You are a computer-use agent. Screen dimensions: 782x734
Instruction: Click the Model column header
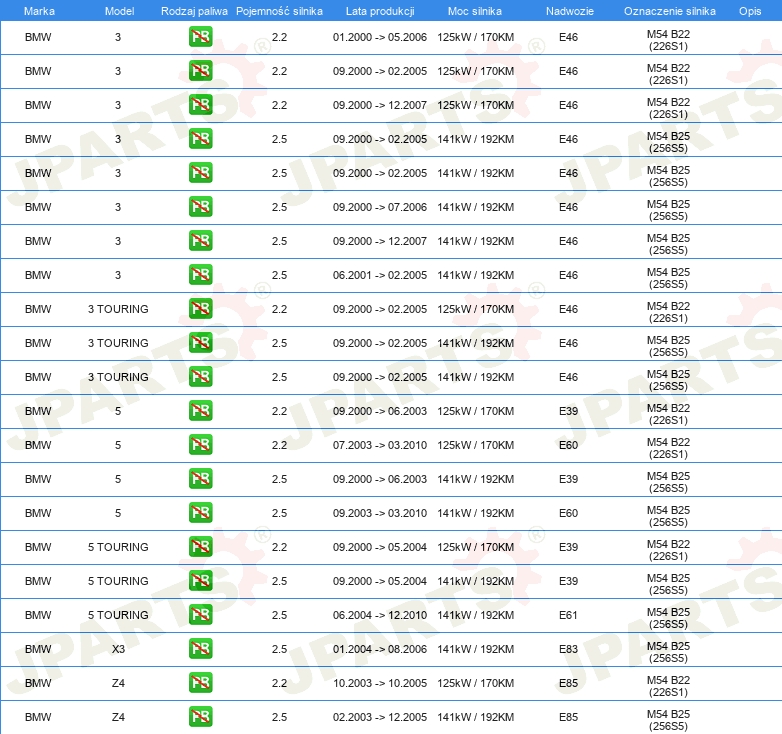click(119, 11)
